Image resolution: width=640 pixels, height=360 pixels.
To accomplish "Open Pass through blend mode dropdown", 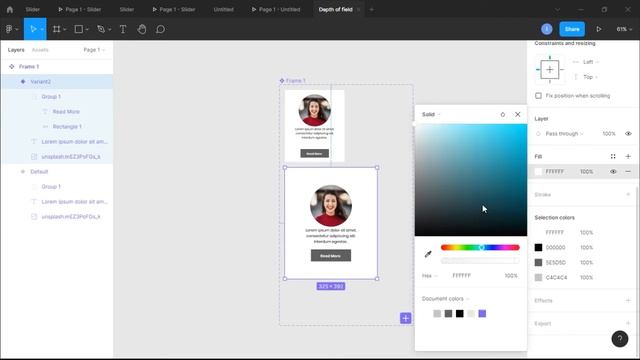I will (564, 134).
